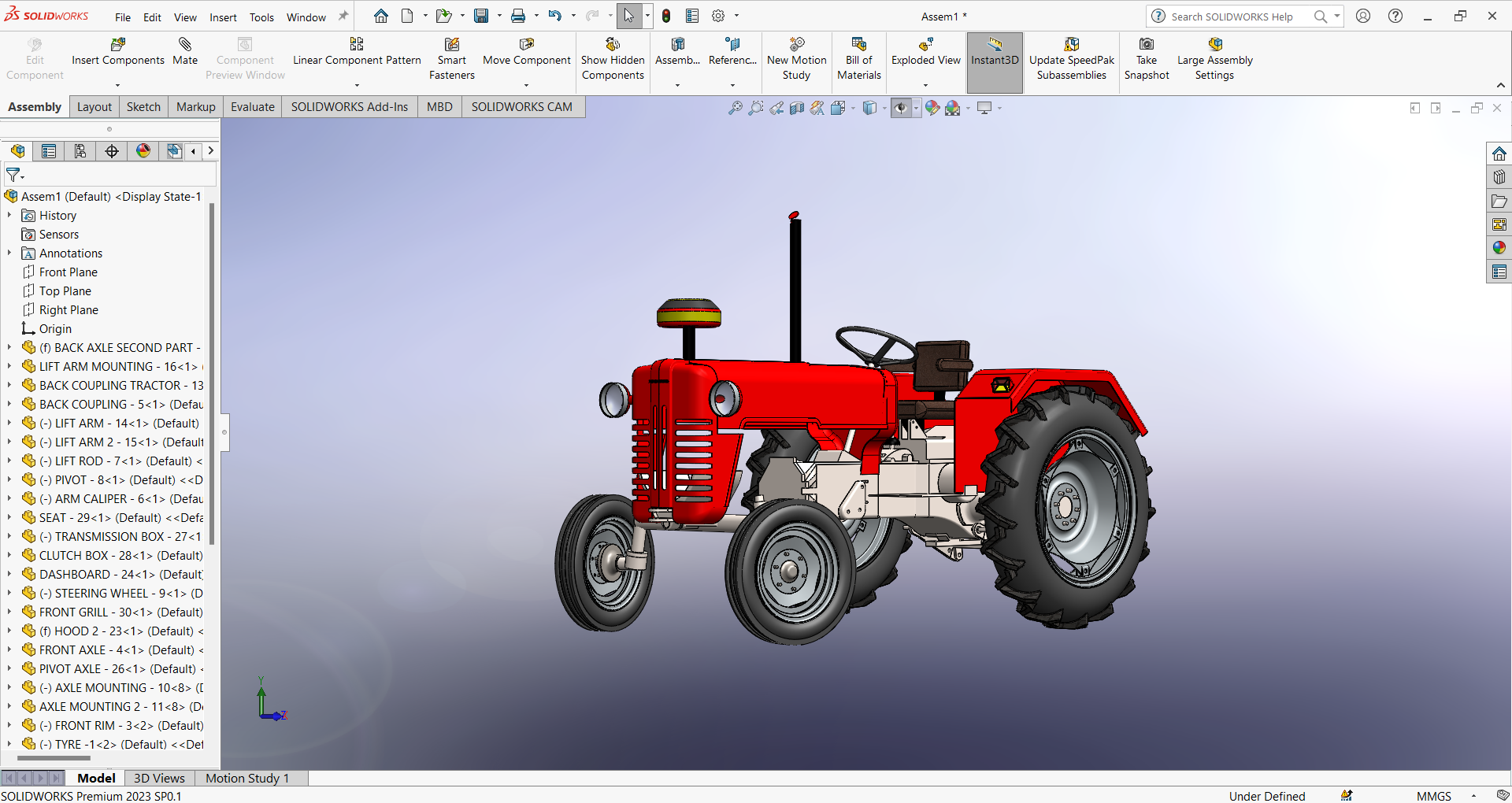
Task: Open Large Assembly Settings
Action: pos(1215,59)
